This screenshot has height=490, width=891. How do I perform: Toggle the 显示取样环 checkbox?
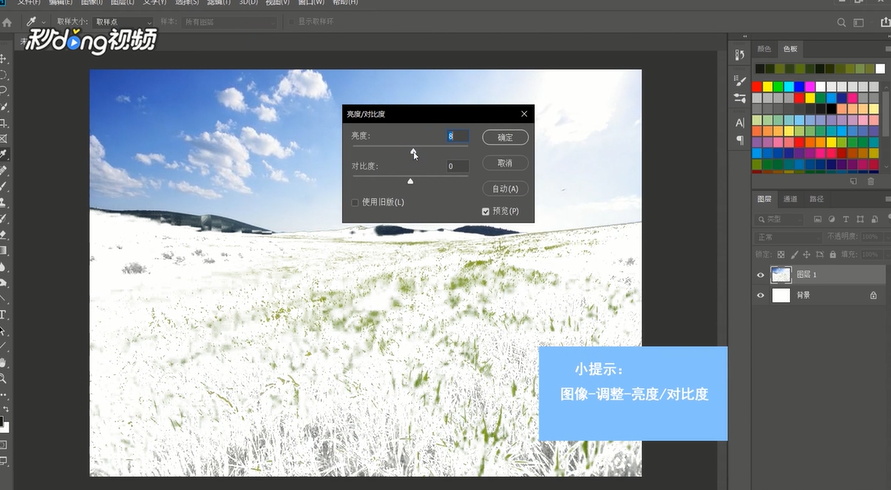(292, 22)
